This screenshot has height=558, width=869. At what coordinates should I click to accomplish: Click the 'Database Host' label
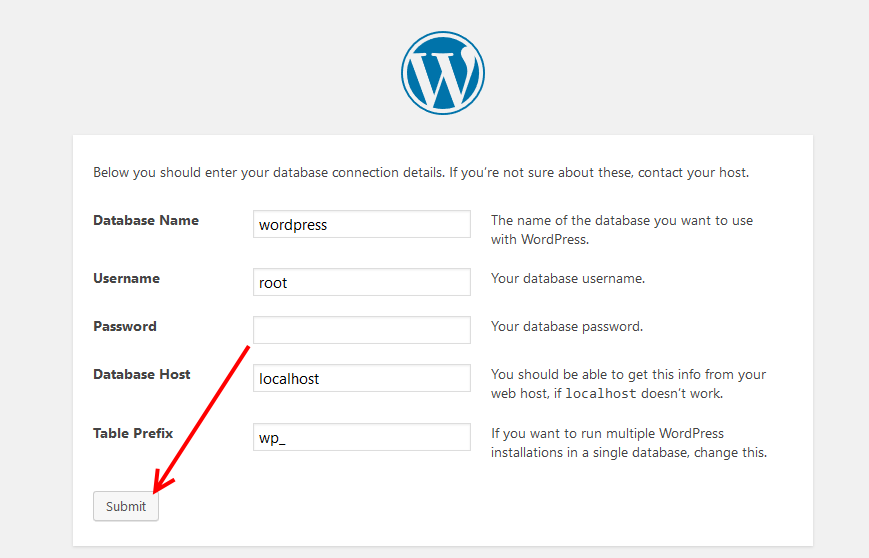point(141,375)
